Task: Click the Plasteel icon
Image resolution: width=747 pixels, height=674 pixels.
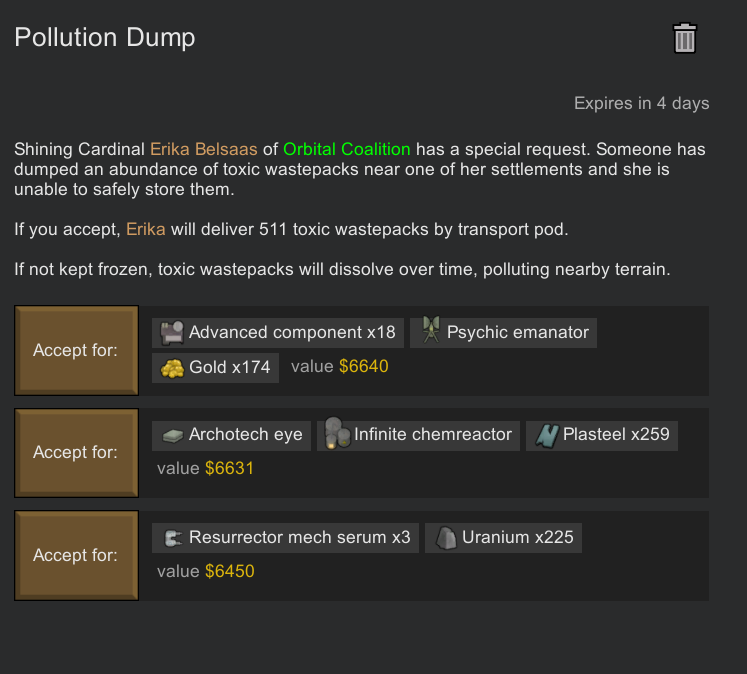Action: click(547, 435)
